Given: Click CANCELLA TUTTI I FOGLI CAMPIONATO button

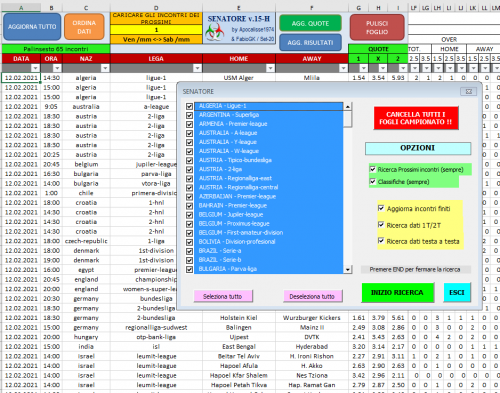Looking at the screenshot, I should pyautogui.click(x=416, y=118).
